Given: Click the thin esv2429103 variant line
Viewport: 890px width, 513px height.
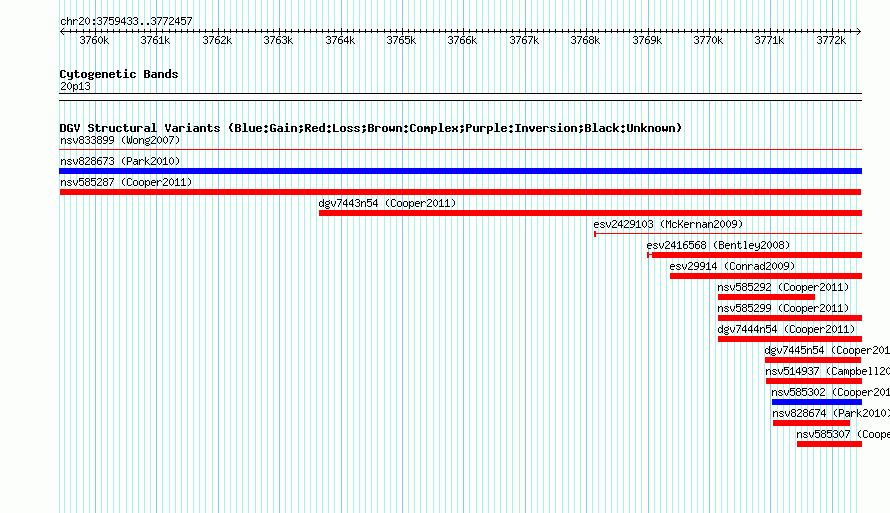Looking at the screenshot, I should [728, 234].
